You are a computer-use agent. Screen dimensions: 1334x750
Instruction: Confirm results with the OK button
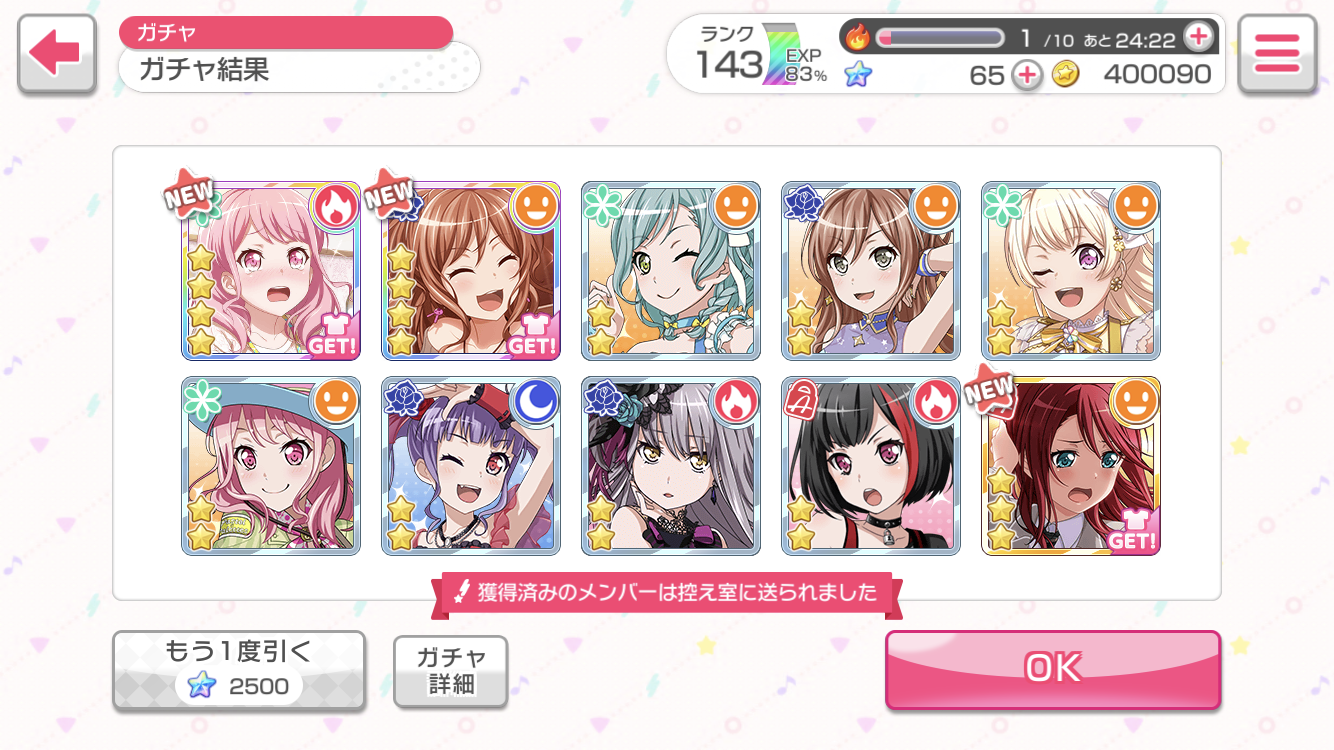tap(1053, 669)
